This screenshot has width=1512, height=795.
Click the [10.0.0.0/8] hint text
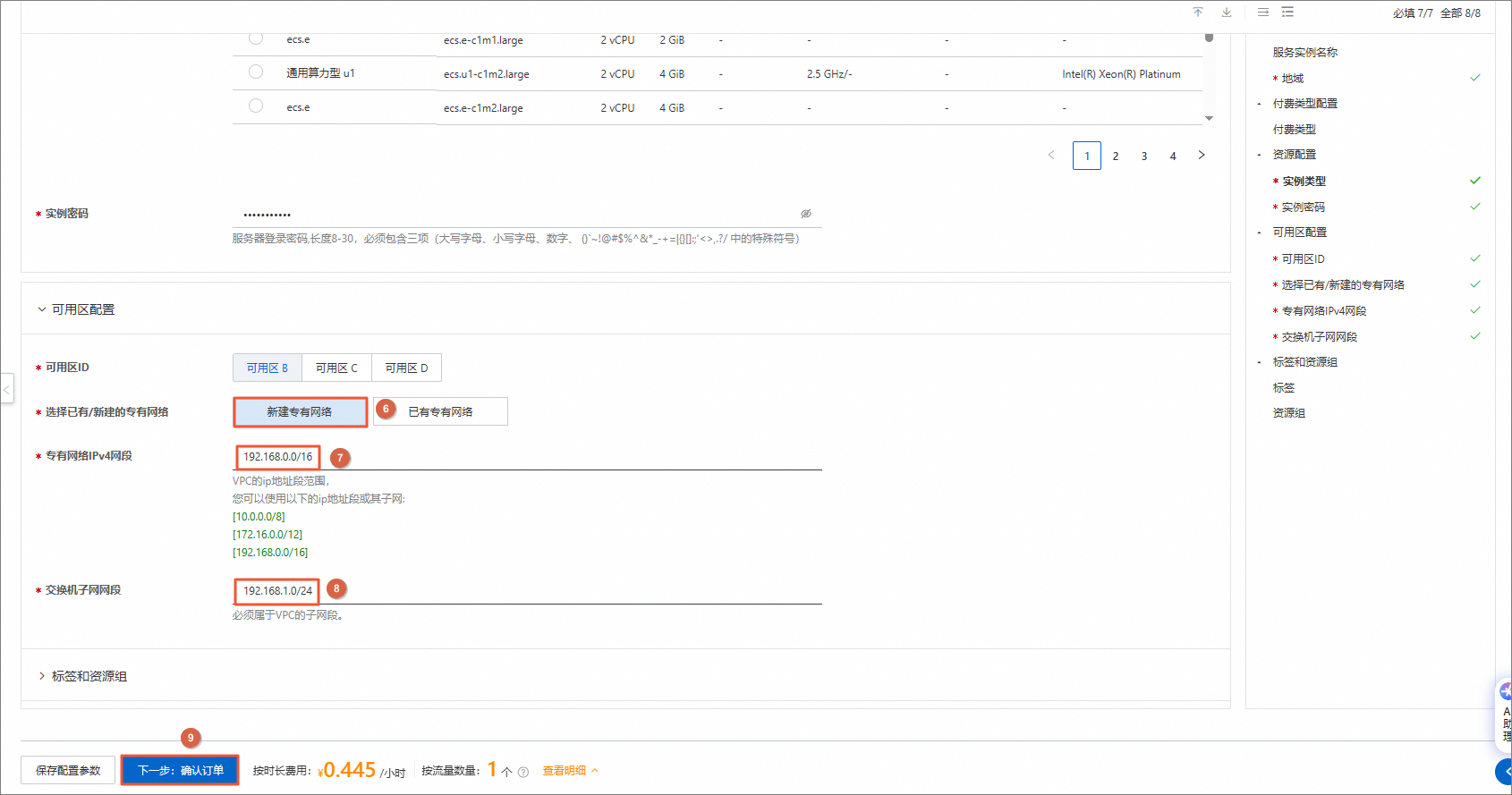[x=259, y=517]
